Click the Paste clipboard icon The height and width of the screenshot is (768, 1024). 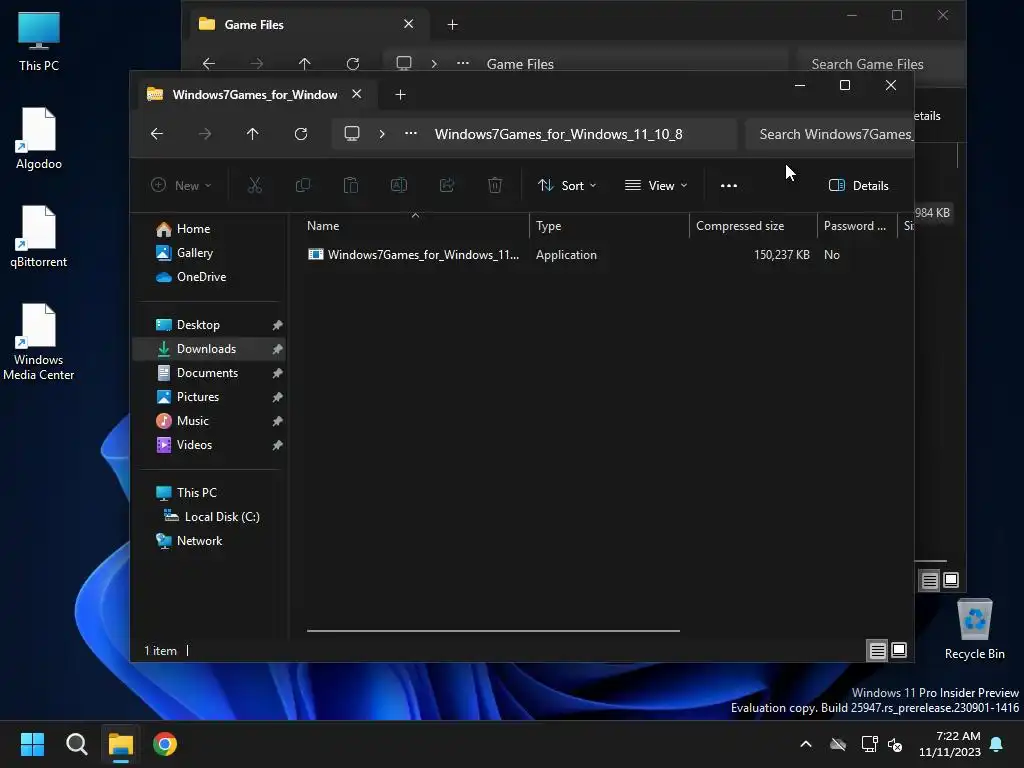tap(351, 185)
